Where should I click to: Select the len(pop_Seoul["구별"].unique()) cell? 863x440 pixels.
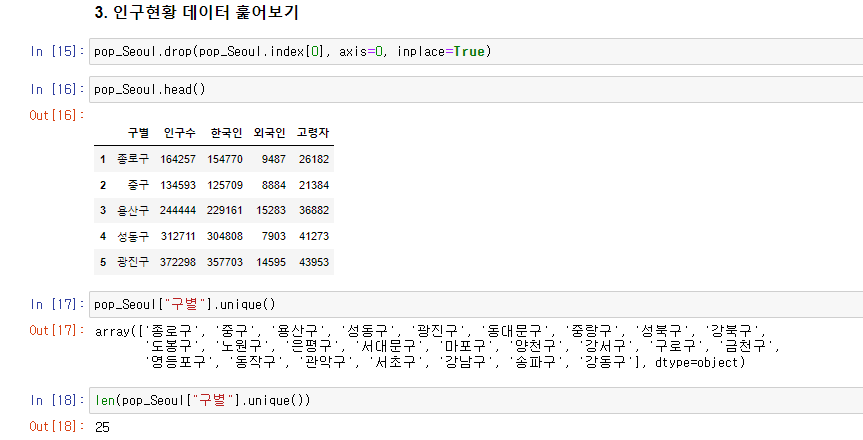pyautogui.click(x=476, y=400)
